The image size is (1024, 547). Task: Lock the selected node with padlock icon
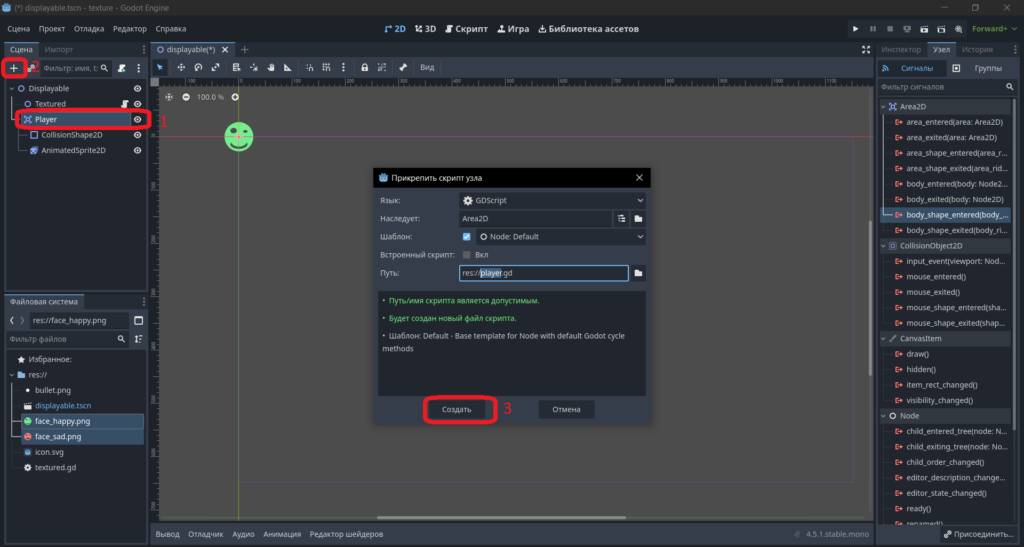click(x=364, y=67)
